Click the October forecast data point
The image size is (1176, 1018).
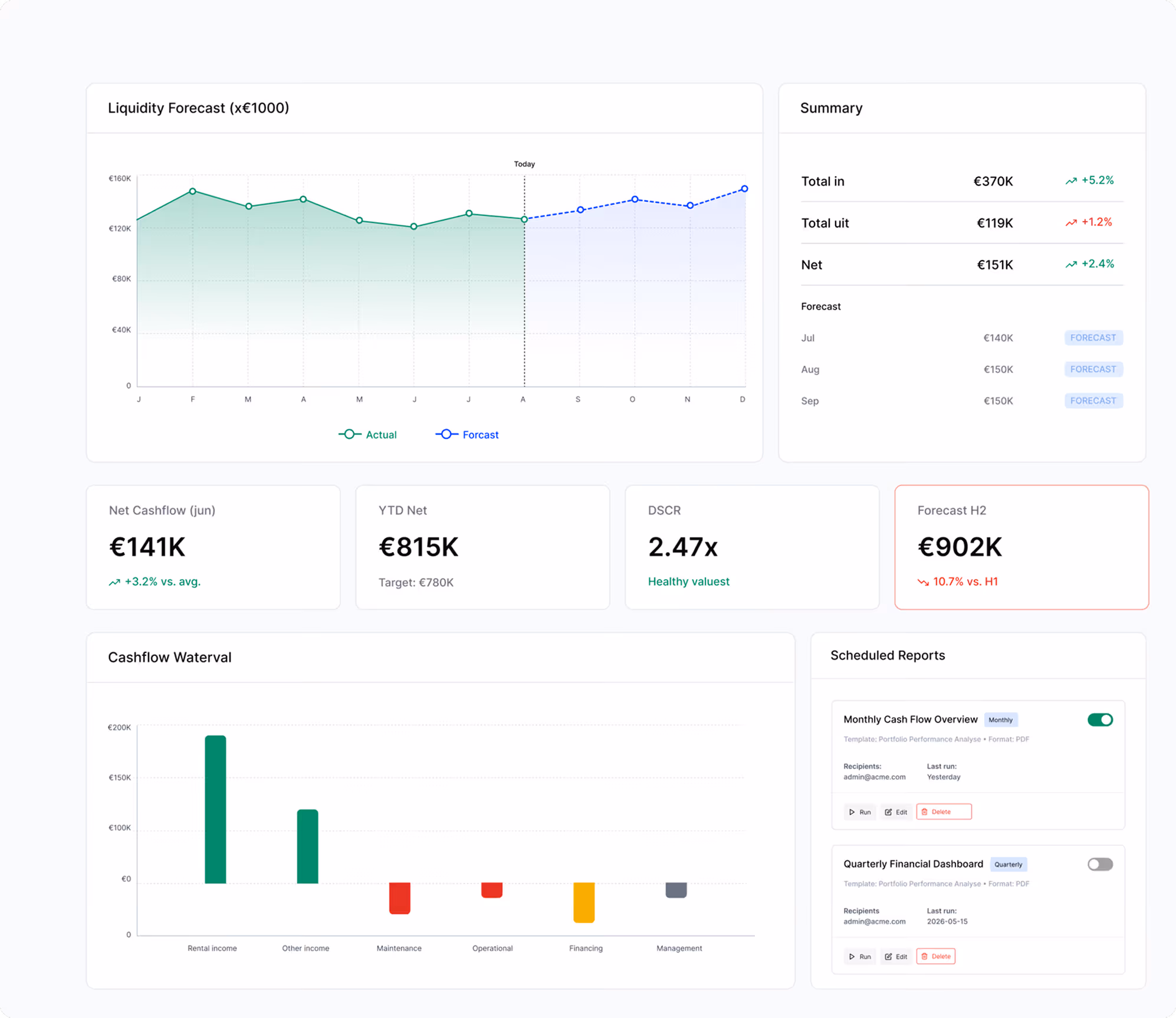635,199
